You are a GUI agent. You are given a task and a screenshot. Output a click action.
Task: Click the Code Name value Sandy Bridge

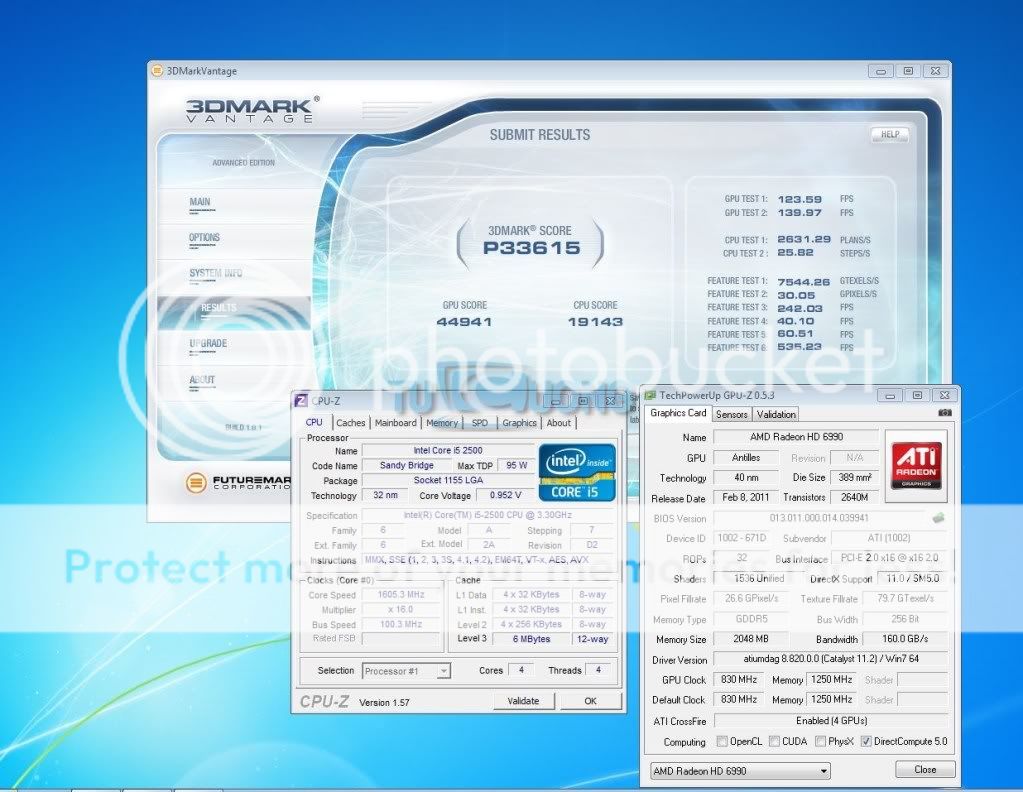click(406, 465)
